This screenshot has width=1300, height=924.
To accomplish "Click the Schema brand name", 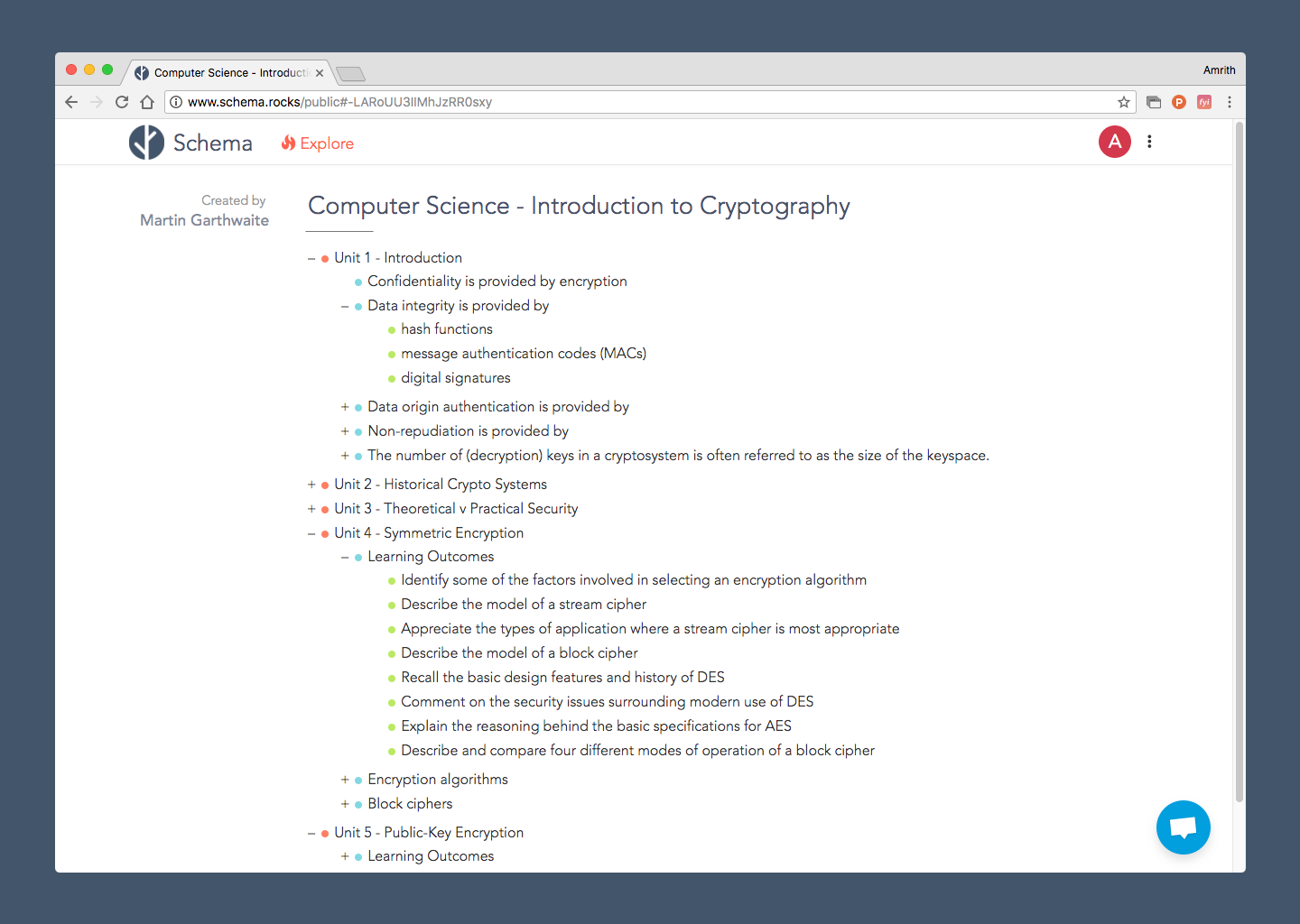I will click(213, 143).
